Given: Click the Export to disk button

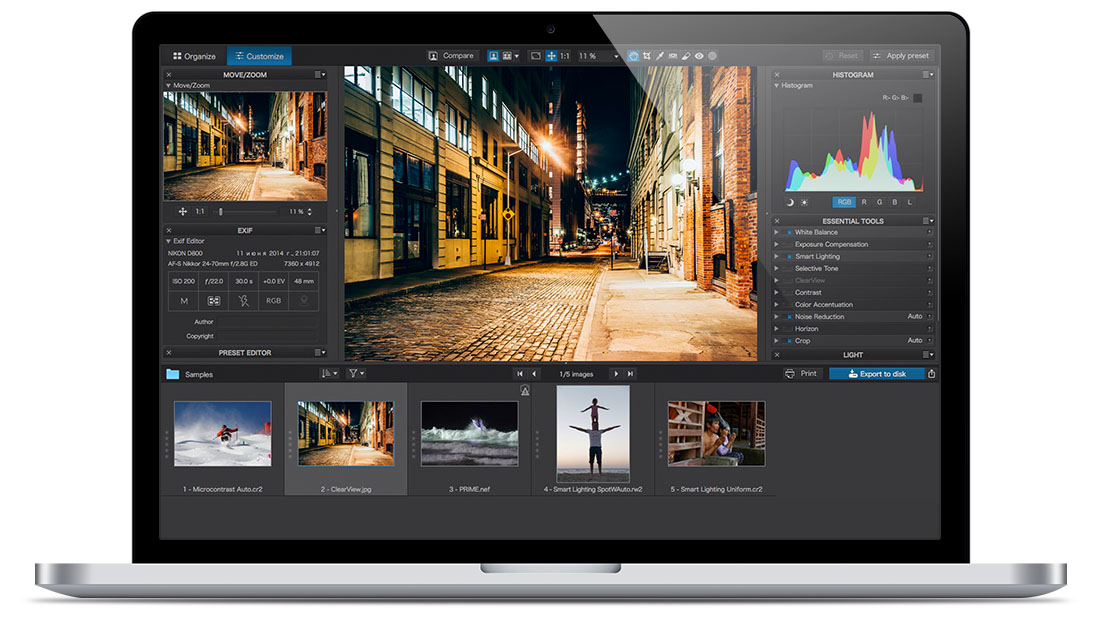Looking at the screenshot, I should [x=878, y=374].
